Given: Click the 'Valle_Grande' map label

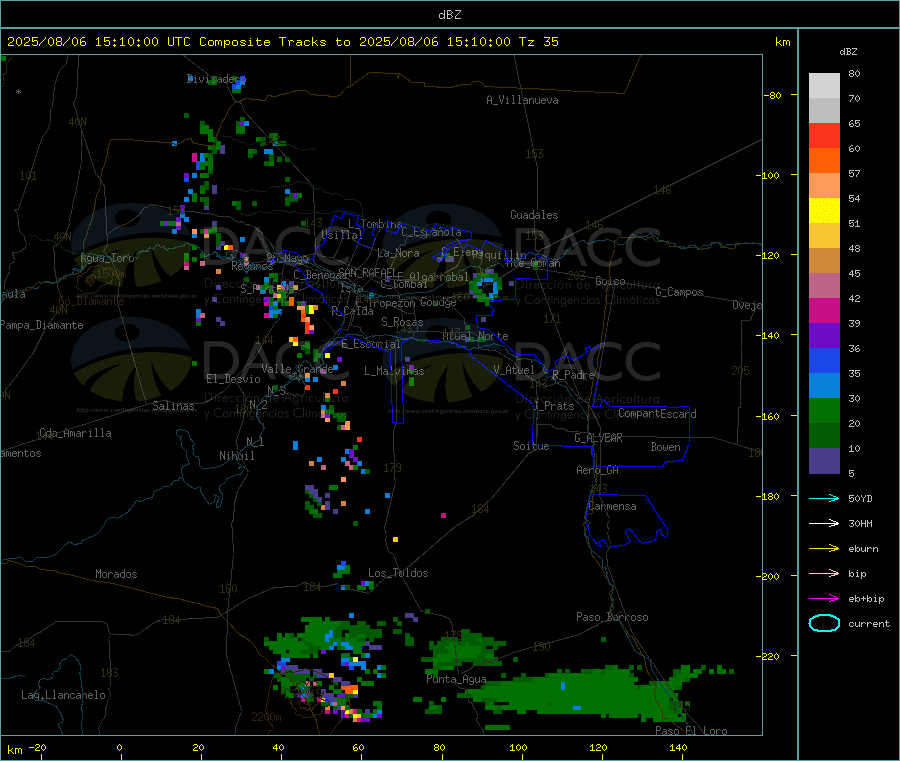Looking at the screenshot, I should click(x=297, y=368).
